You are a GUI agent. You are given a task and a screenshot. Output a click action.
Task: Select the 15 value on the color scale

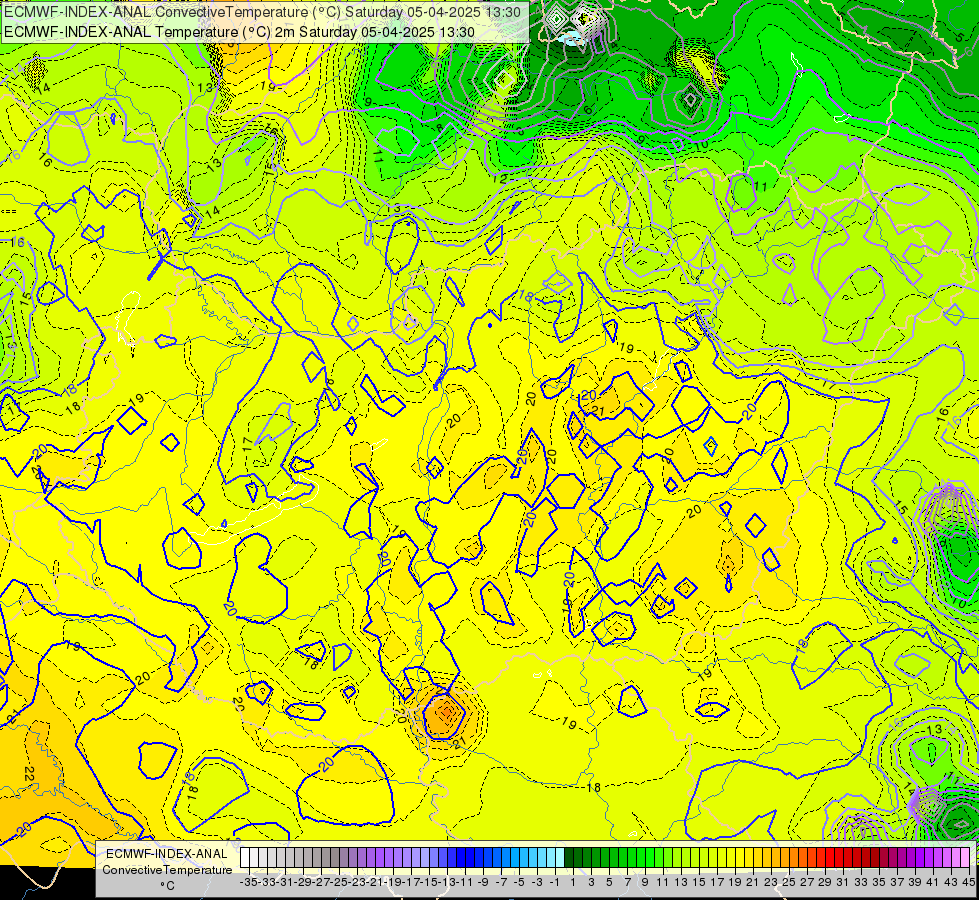[699, 883]
